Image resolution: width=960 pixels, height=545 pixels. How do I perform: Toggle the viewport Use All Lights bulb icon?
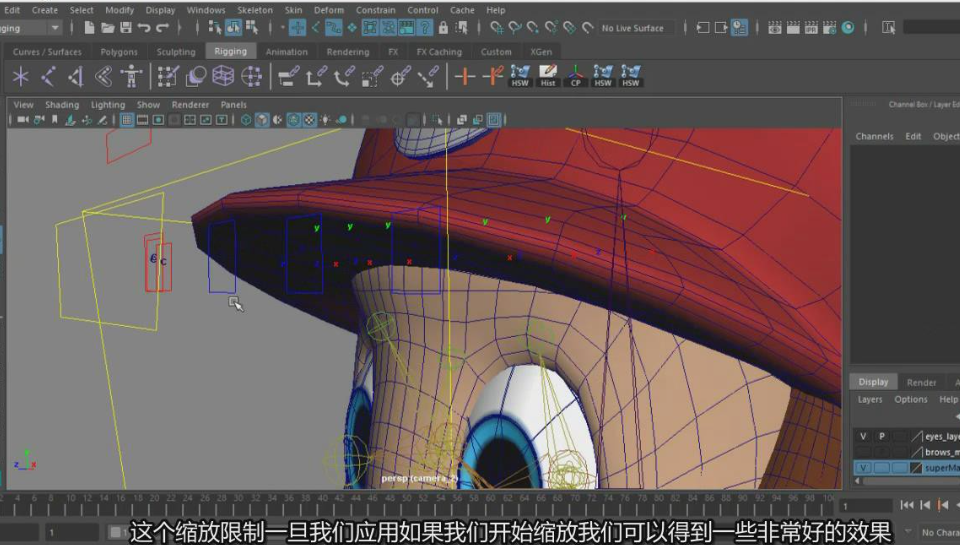pos(326,120)
